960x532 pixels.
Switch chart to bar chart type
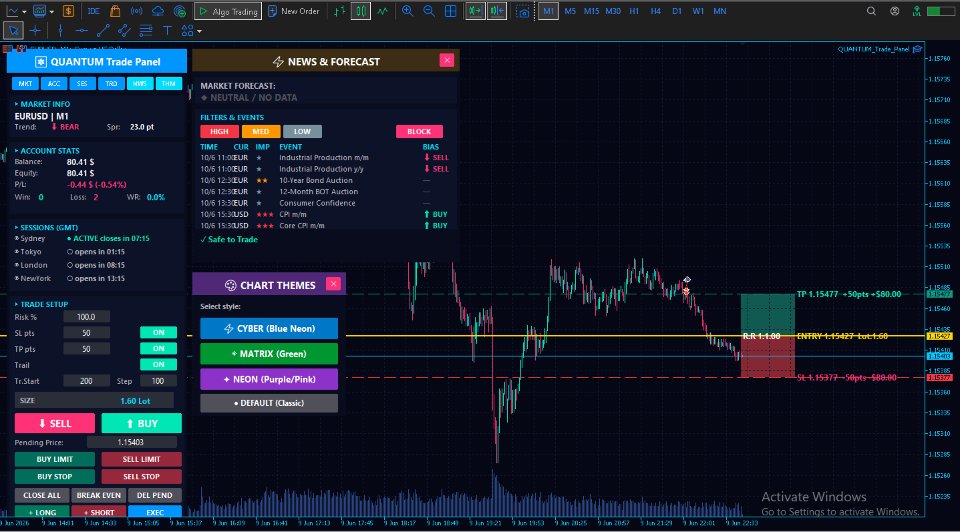(339, 11)
